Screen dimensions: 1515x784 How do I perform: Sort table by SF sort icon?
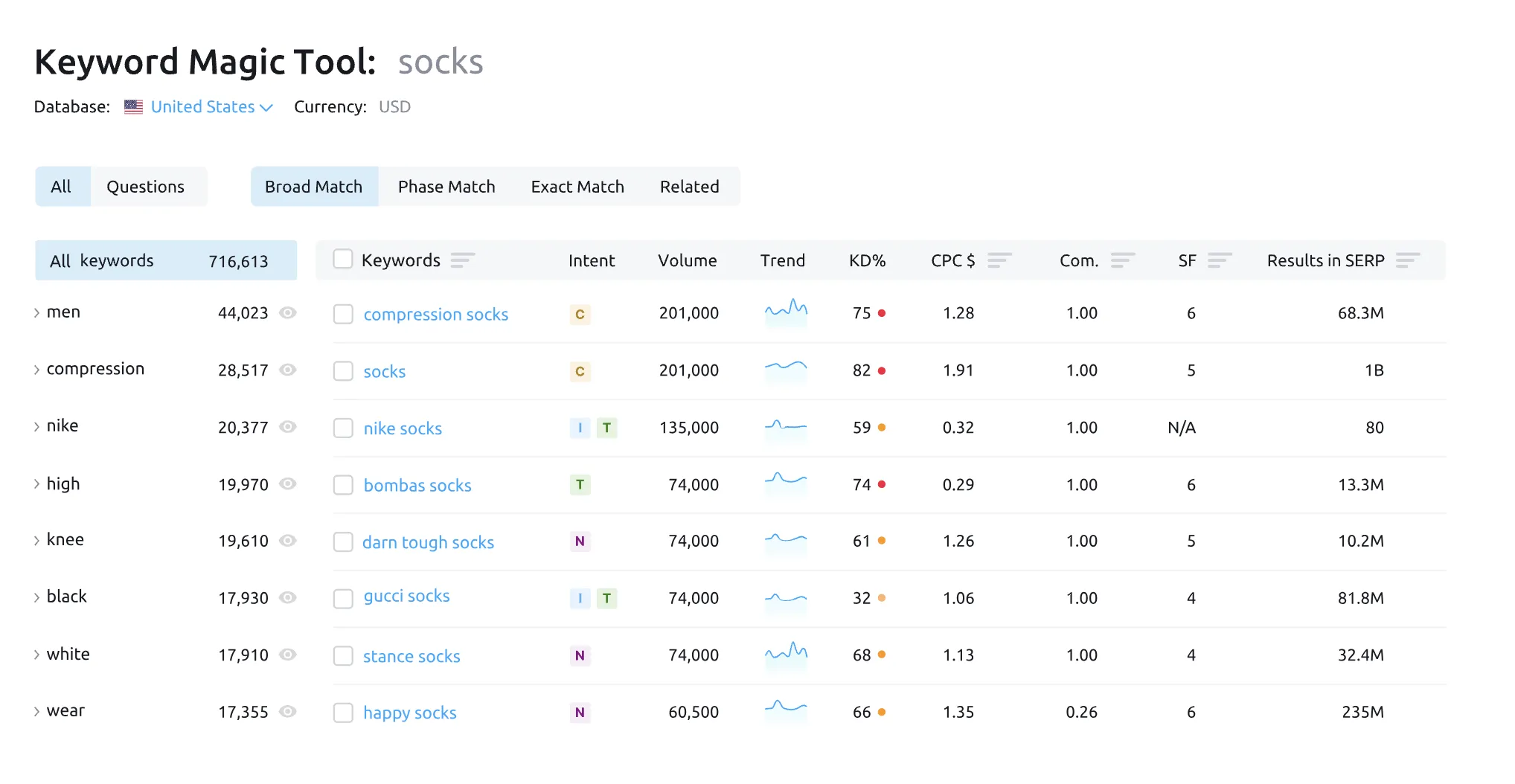(1220, 260)
